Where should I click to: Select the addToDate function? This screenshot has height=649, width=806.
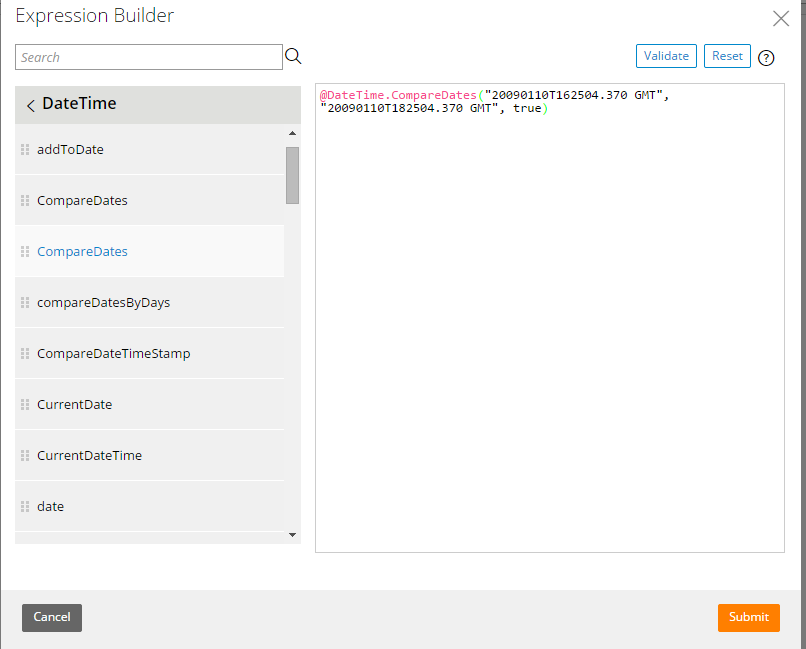70,150
